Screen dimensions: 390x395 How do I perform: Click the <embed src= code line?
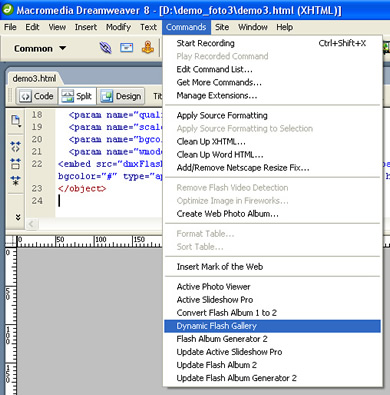pyautogui.click(x=110, y=164)
